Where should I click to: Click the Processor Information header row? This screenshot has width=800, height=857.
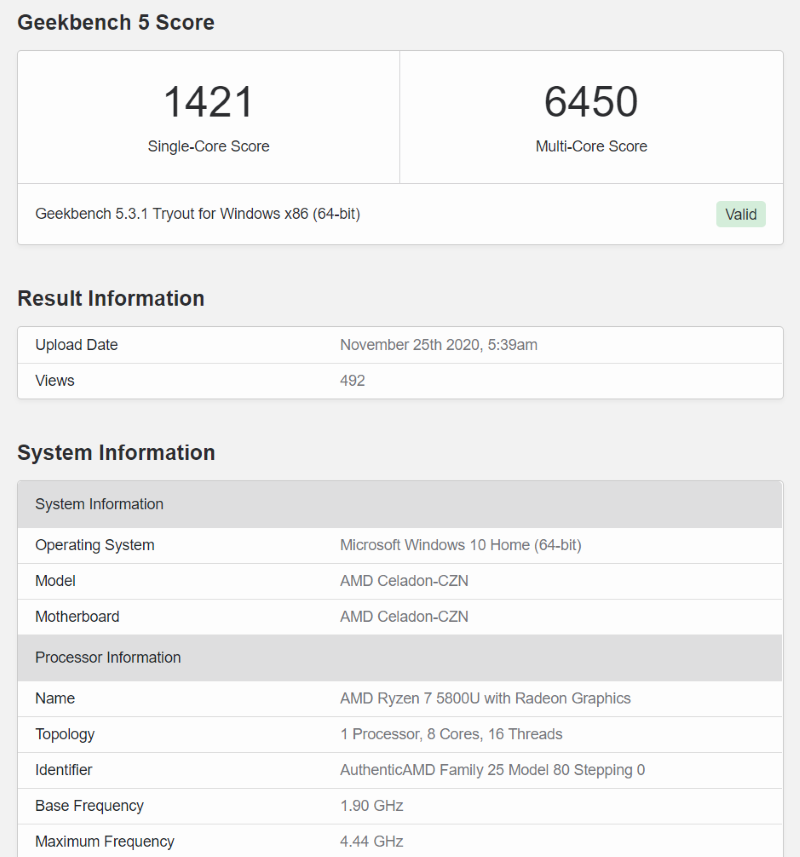(400, 658)
